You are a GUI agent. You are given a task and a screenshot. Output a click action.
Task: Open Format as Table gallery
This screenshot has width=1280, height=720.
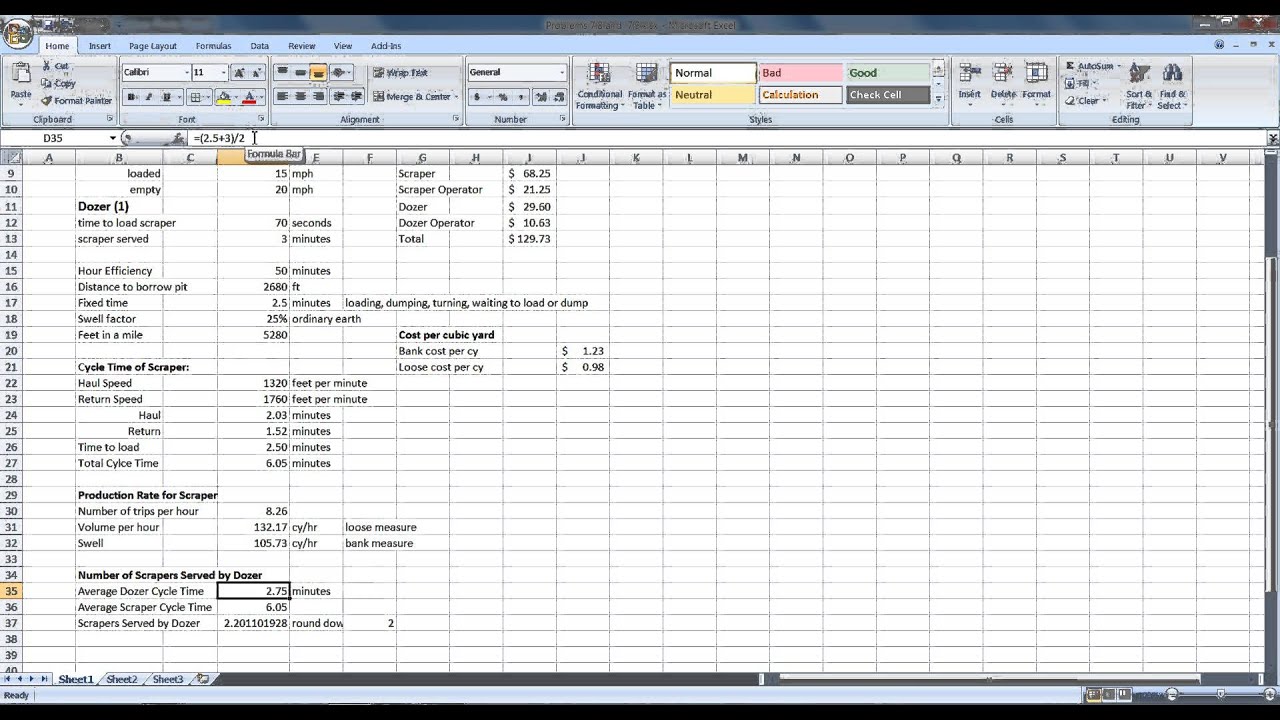(x=647, y=85)
